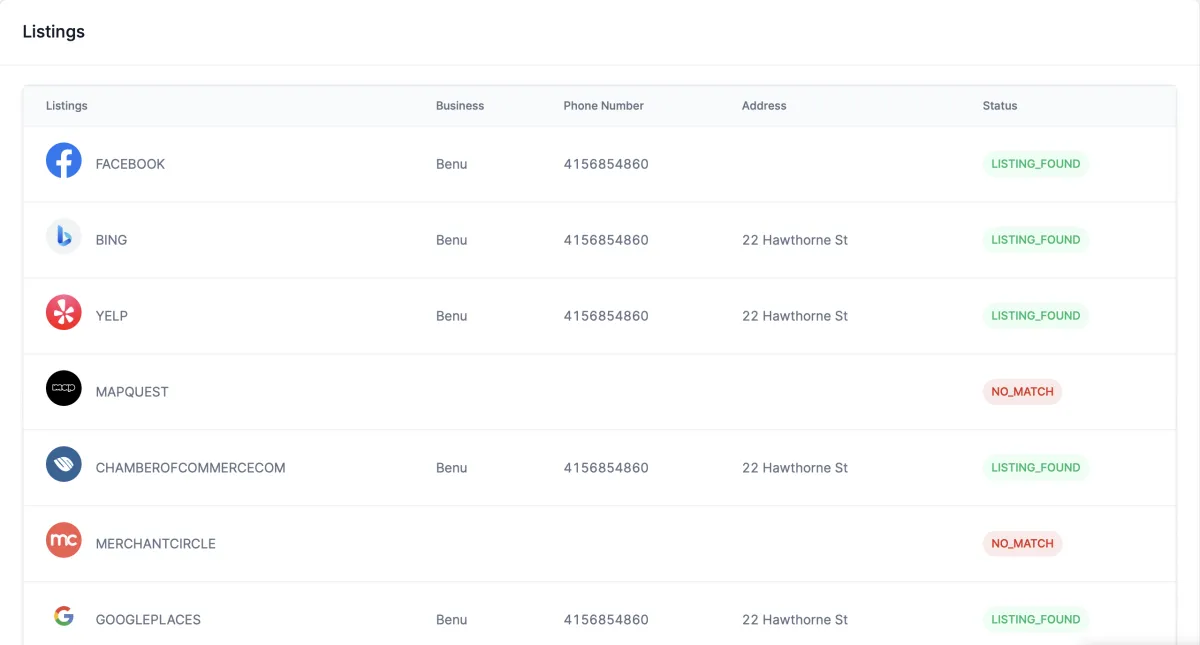Click the Listings column header
1200x645 pixels.
pyautogui.click(x=67, y=106)
